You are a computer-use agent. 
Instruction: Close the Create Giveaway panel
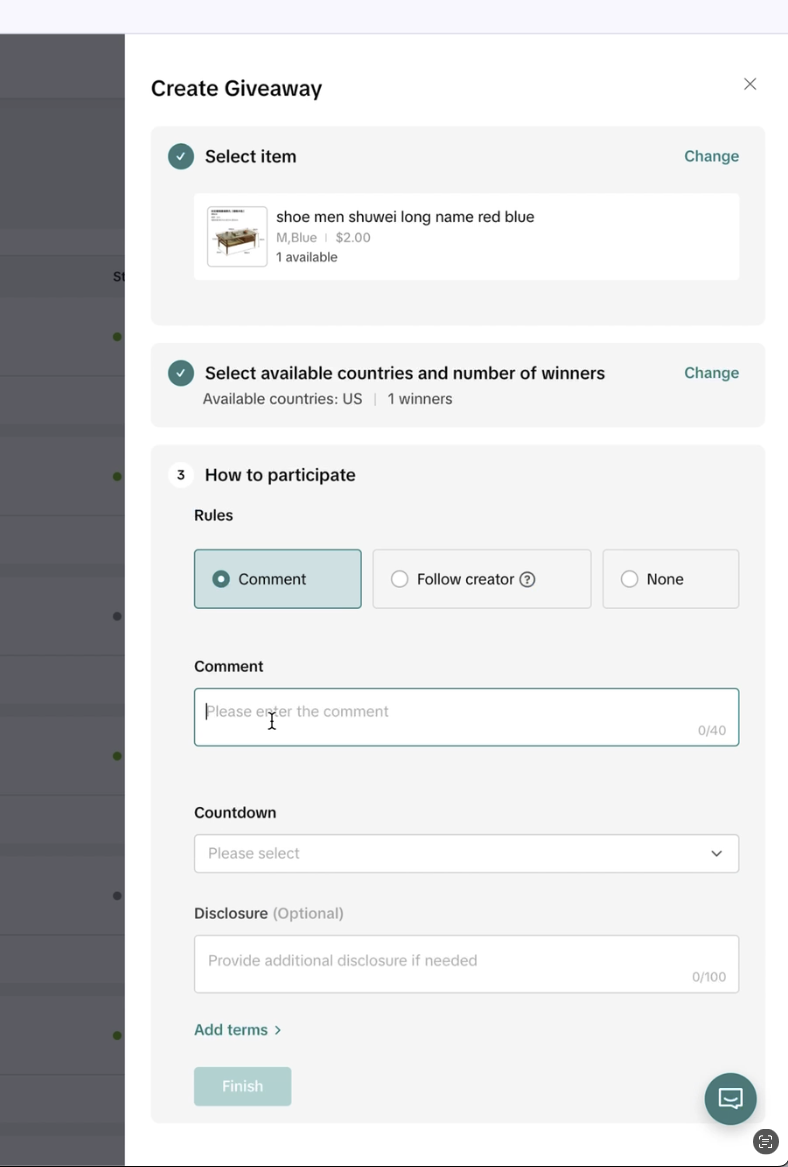[750, 84]
